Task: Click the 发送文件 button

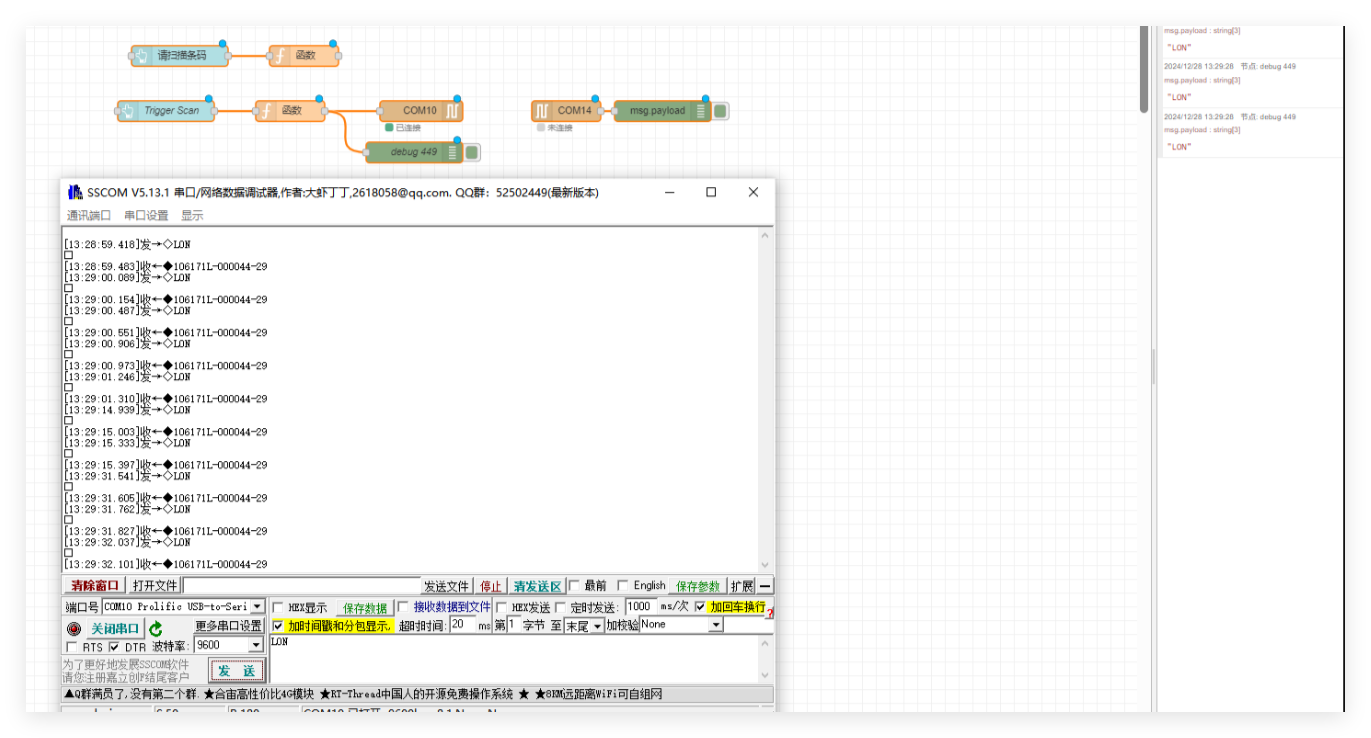Action: 446,586
